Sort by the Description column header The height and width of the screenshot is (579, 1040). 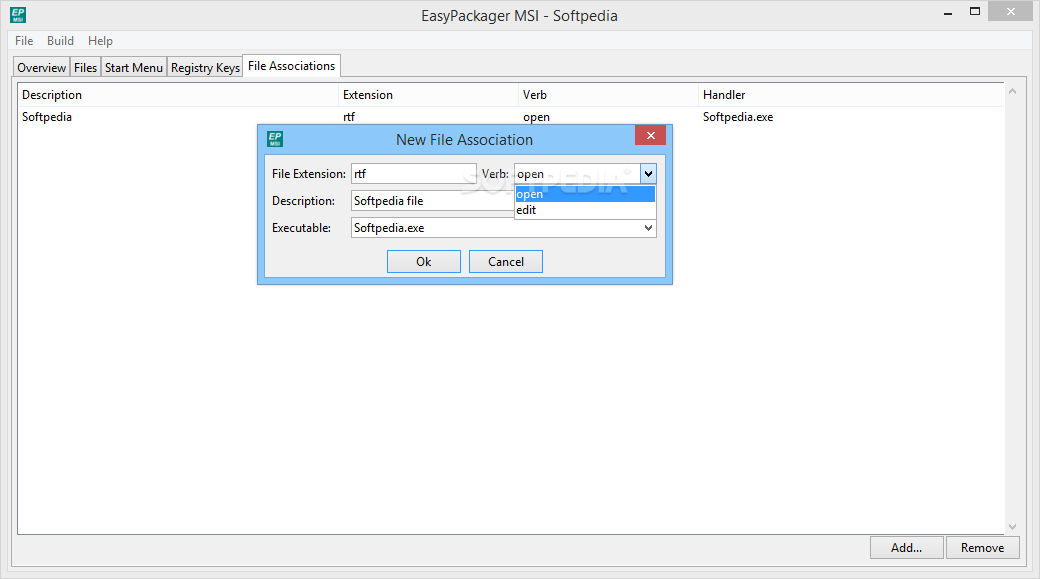pos(178,95)
